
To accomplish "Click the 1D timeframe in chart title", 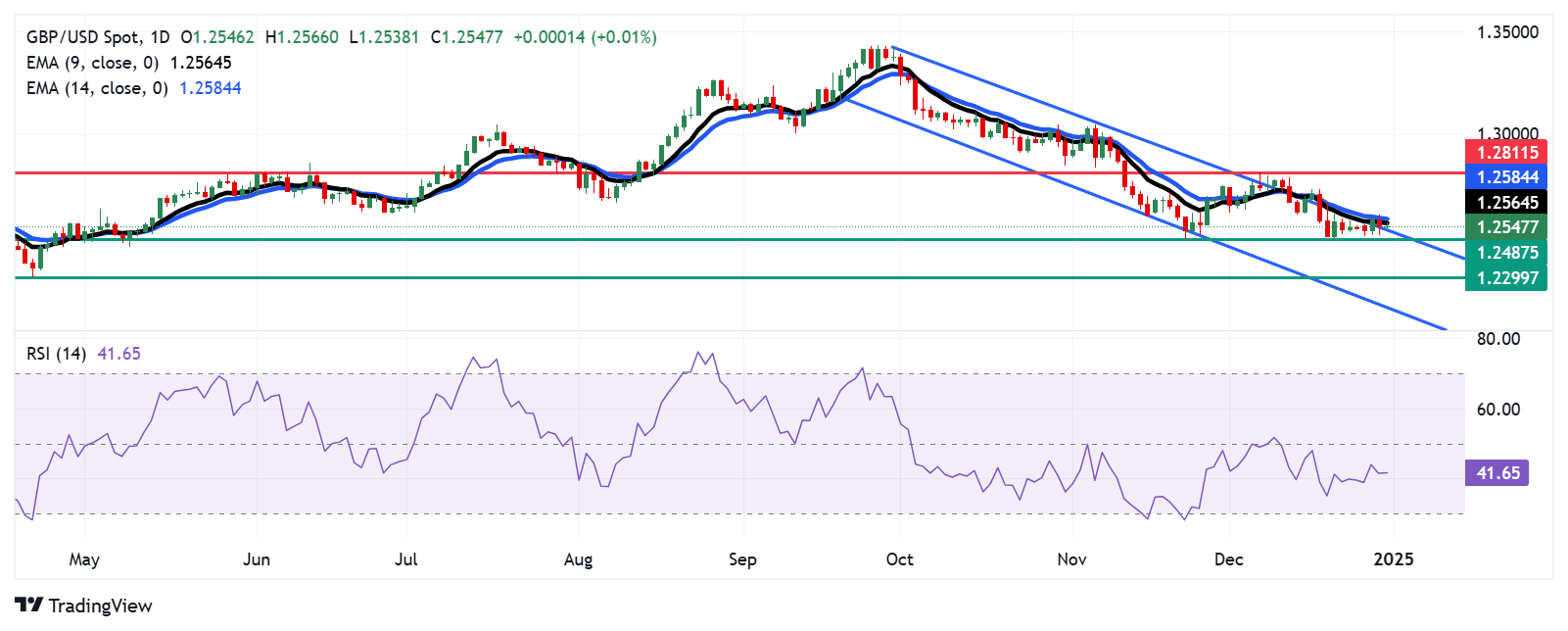I will [160, 37].
